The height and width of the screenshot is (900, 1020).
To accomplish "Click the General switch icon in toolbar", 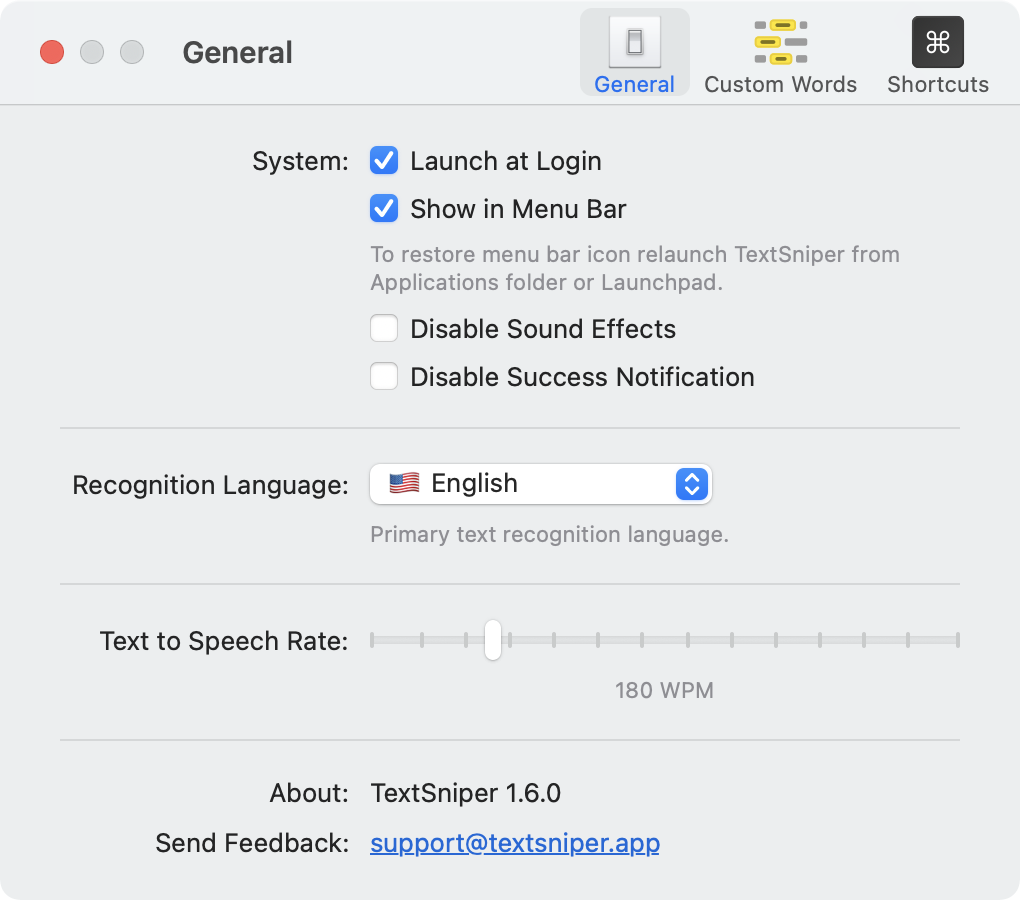I will (x=634, y=42).
